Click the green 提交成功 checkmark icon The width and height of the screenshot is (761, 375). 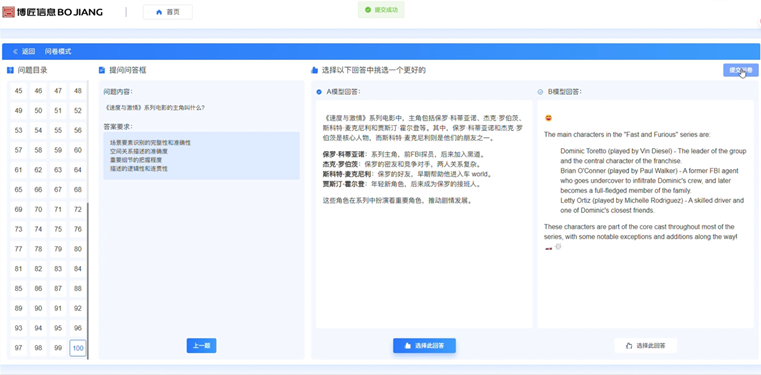(x=368, y=10)
